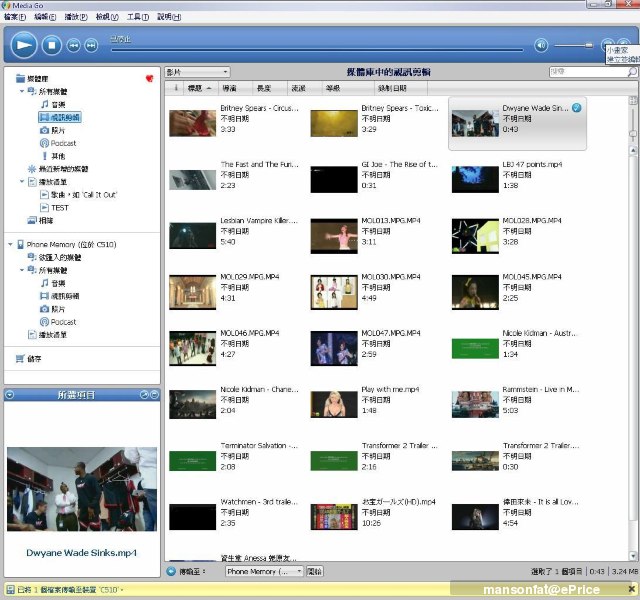The height and width of the screenshot is (600, 640).
Task: Select Podcast on Phone Memory device
Action: 58,322
